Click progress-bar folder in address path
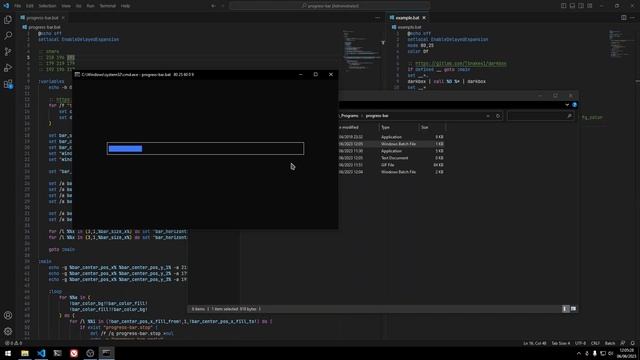Image resolution: width=640 pixels, height=360 pixels. pyautogui.click(x=377, y=116)
